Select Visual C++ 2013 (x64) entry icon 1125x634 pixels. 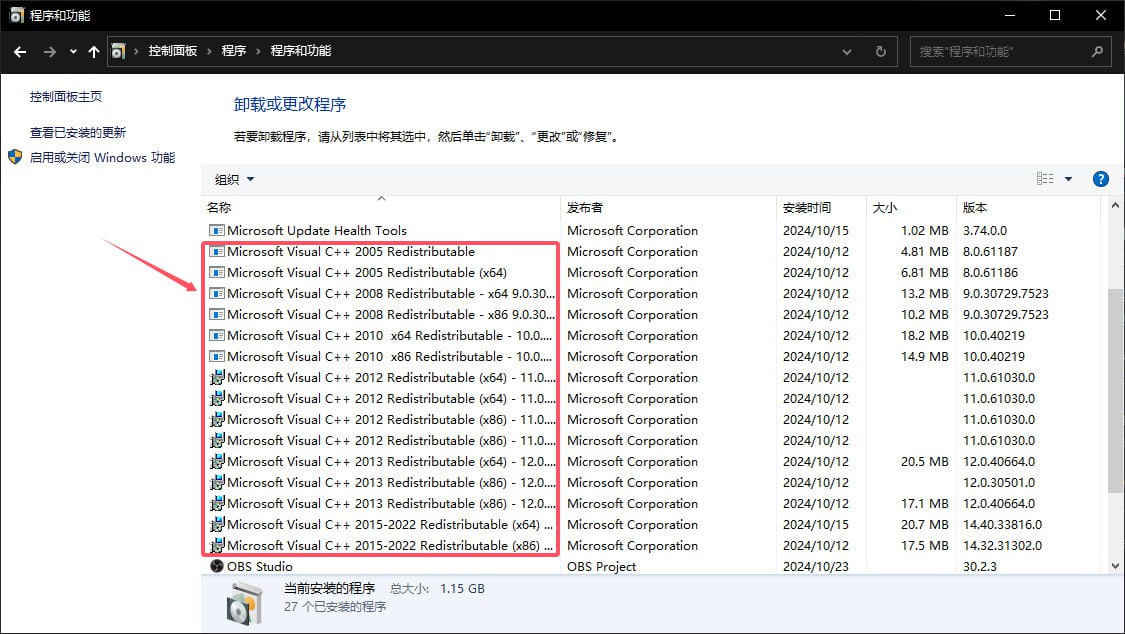pos(217,461)
